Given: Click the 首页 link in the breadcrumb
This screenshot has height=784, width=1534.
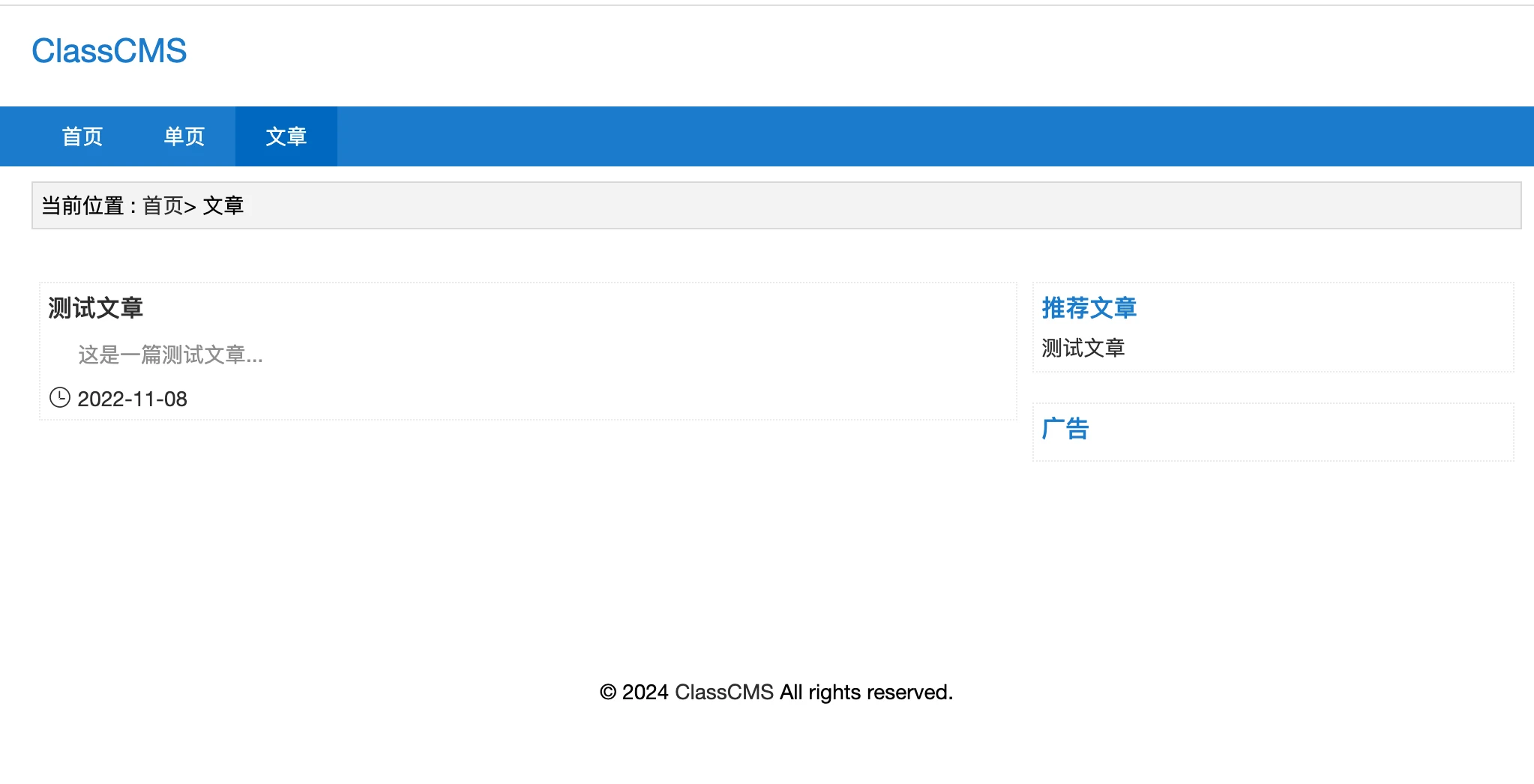Looking at the screenshot, I should (163, 205).
